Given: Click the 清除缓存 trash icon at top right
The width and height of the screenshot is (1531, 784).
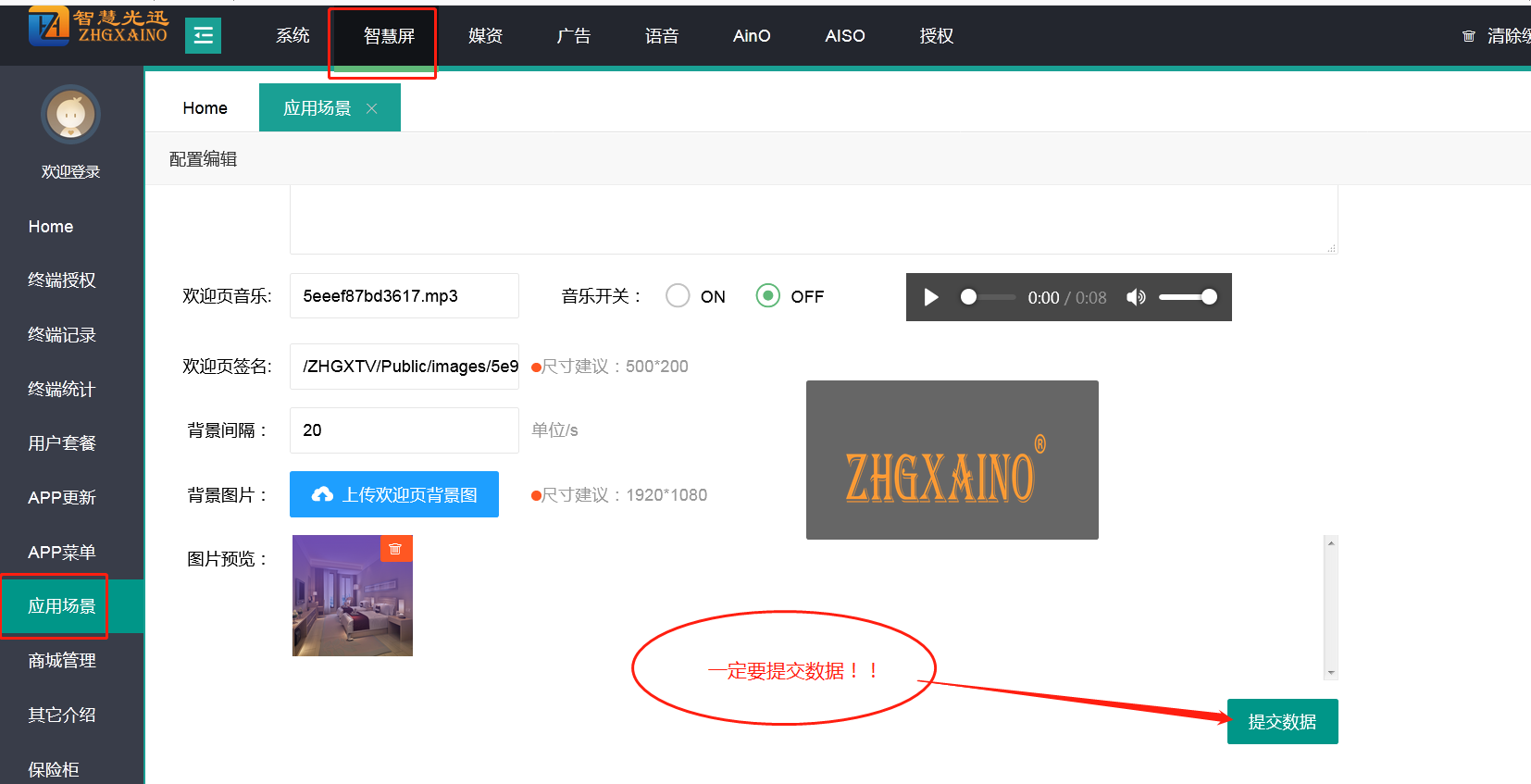Looking at the screenshot, I should [x=1468, y=36].
